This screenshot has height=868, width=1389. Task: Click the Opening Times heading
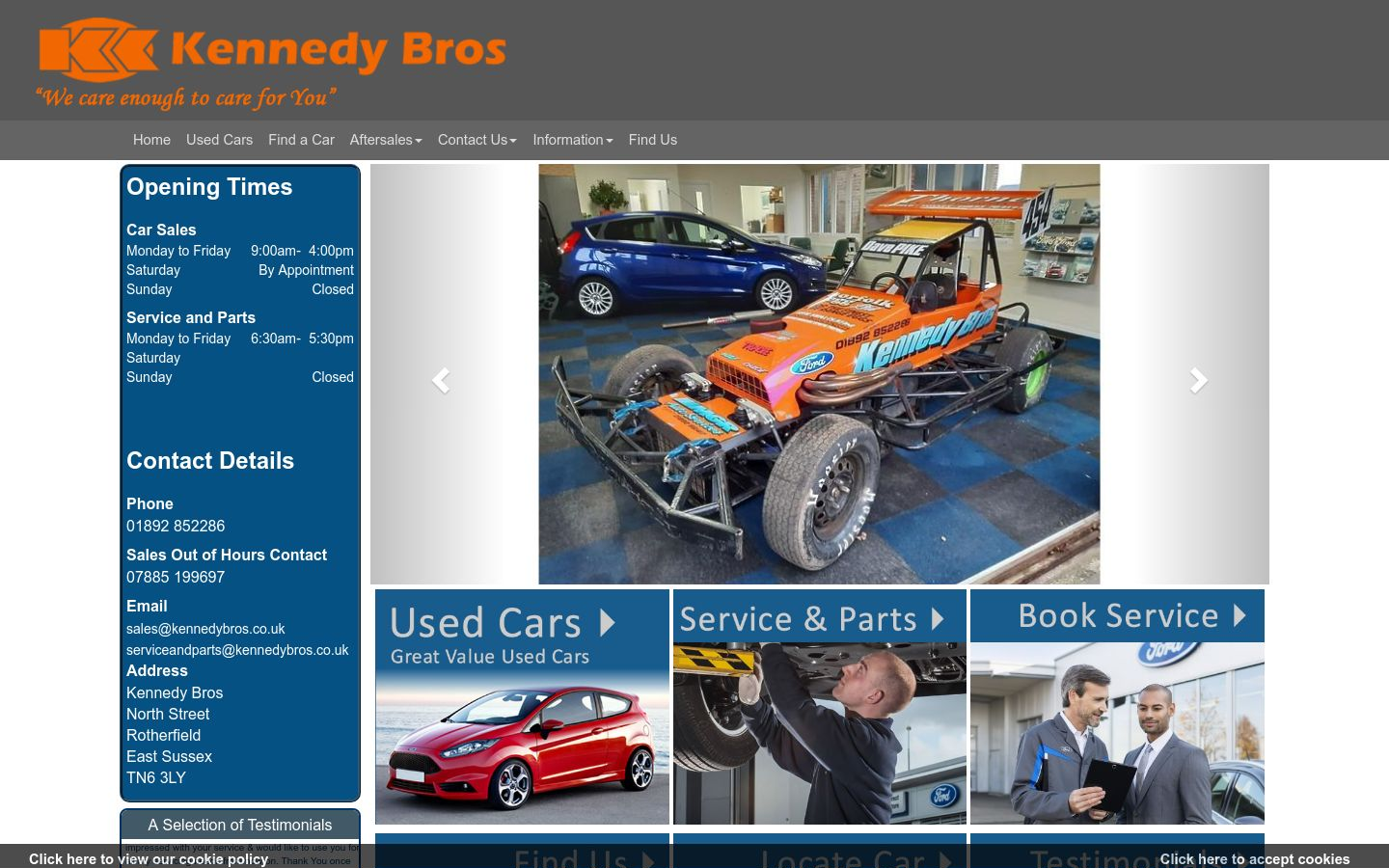[x=209, y=187]
